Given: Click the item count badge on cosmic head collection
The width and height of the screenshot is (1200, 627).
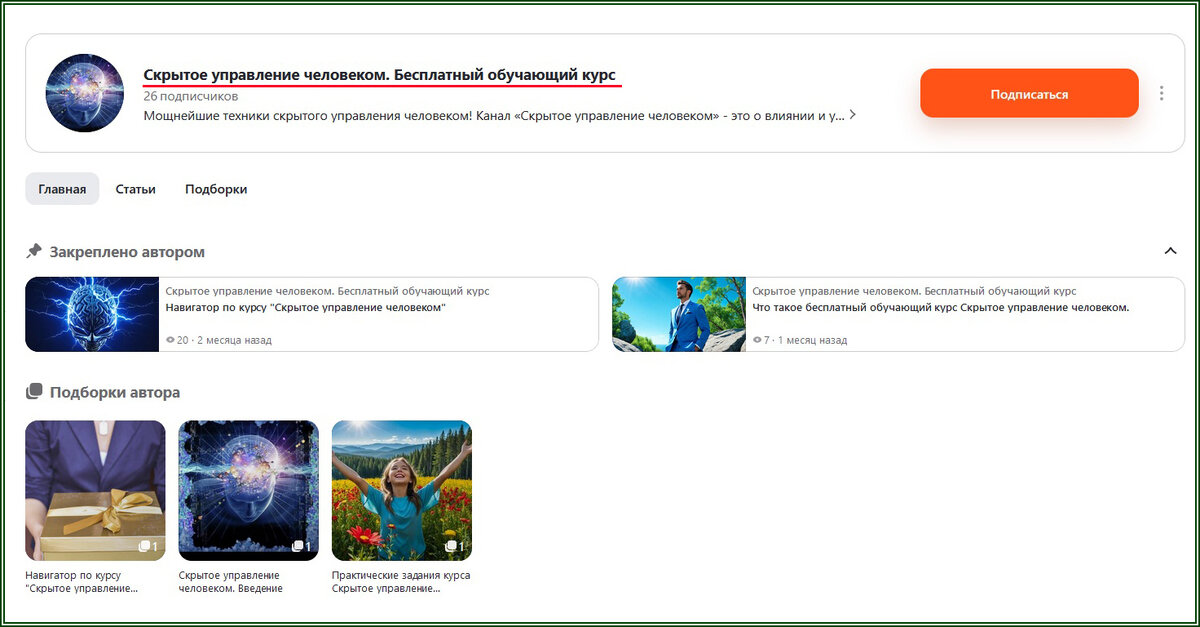Looking at the screenshot, I should tap(301, 546).
